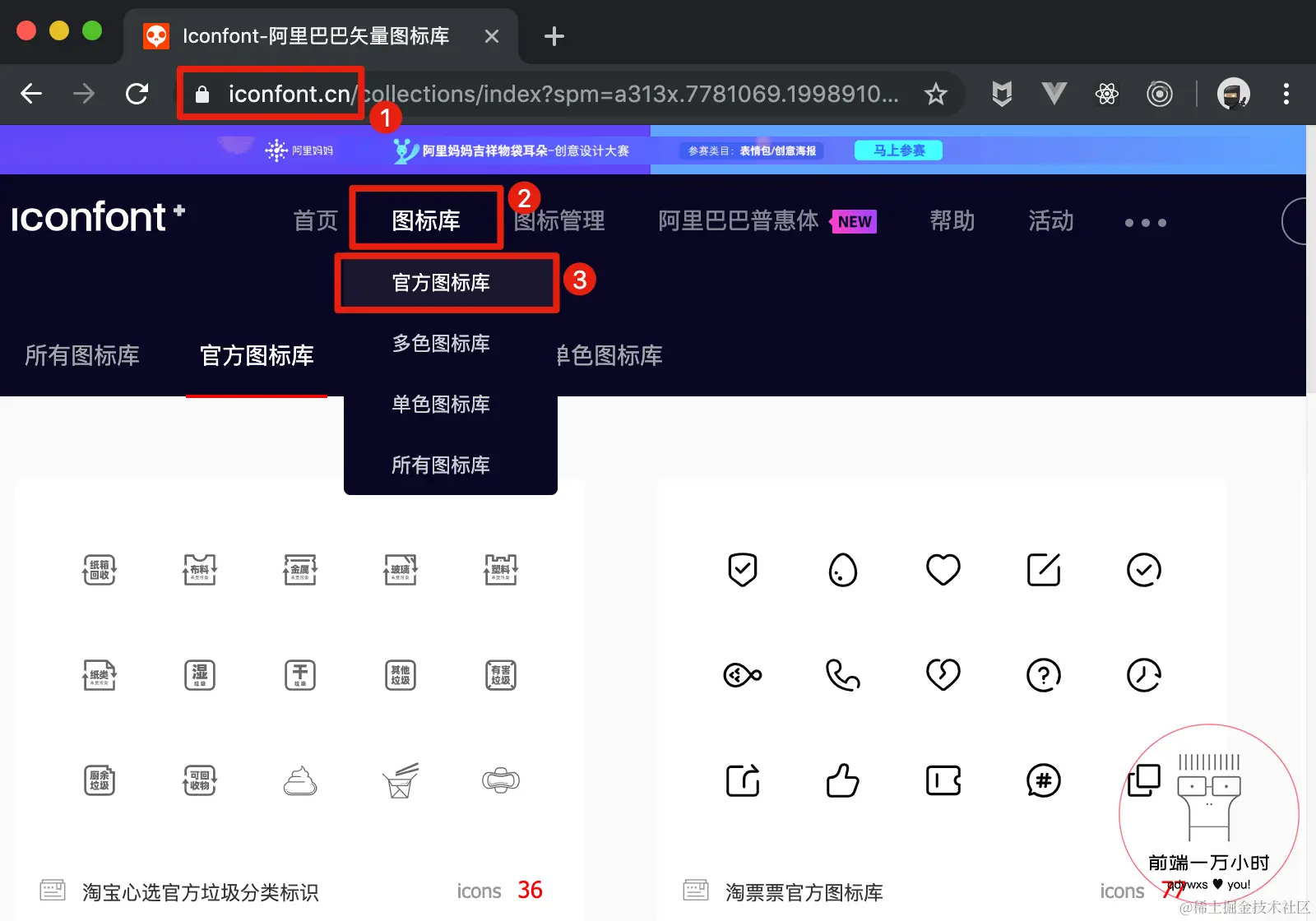Open the Vue devtools extension icon
Viewport: 1316px width, 921px height.
point(1054,94)
